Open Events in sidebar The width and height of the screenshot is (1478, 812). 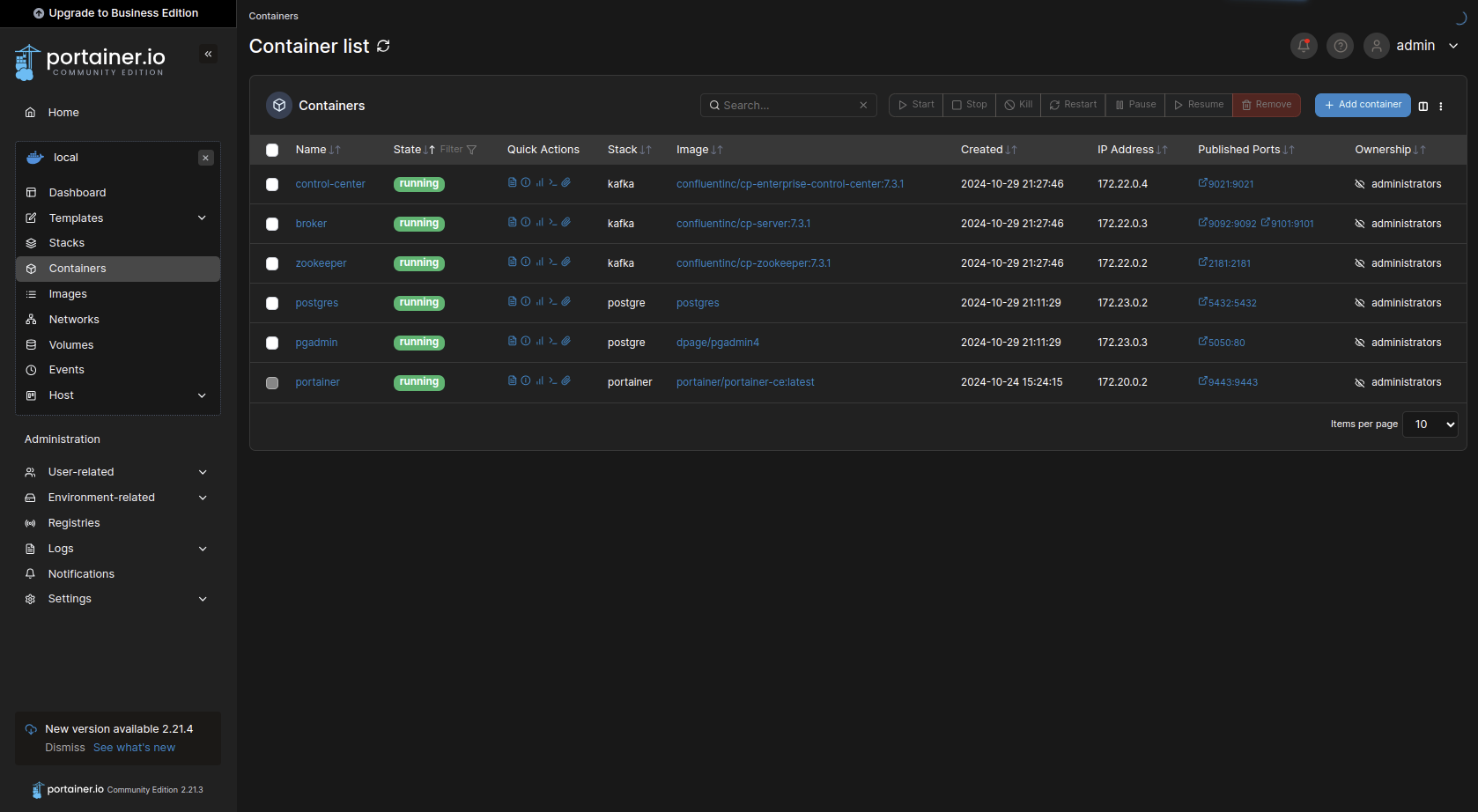click(x=118, y=370)
